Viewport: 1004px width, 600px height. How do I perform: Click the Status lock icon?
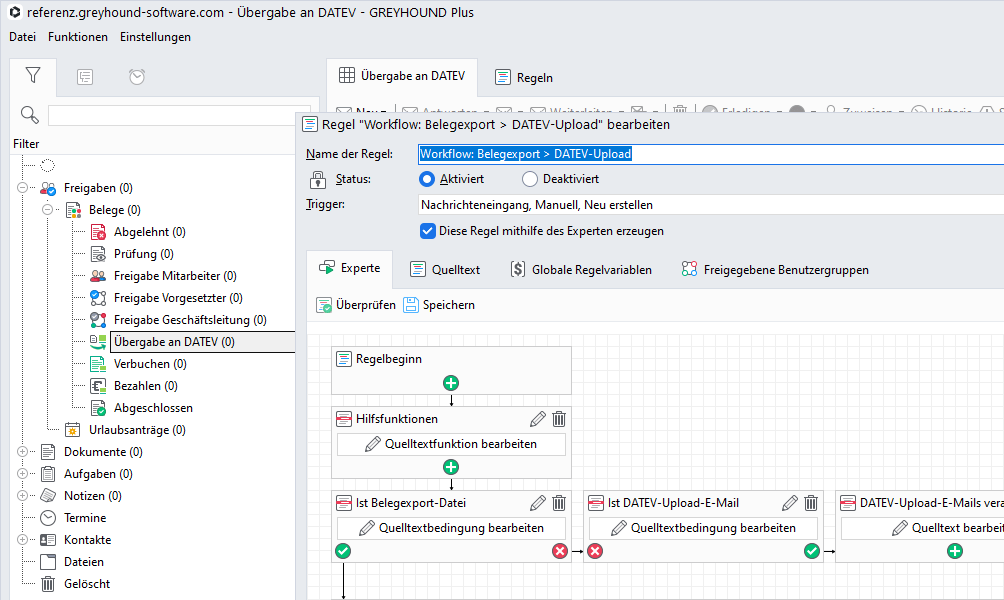pyautogui.click(x=318, y=179)
